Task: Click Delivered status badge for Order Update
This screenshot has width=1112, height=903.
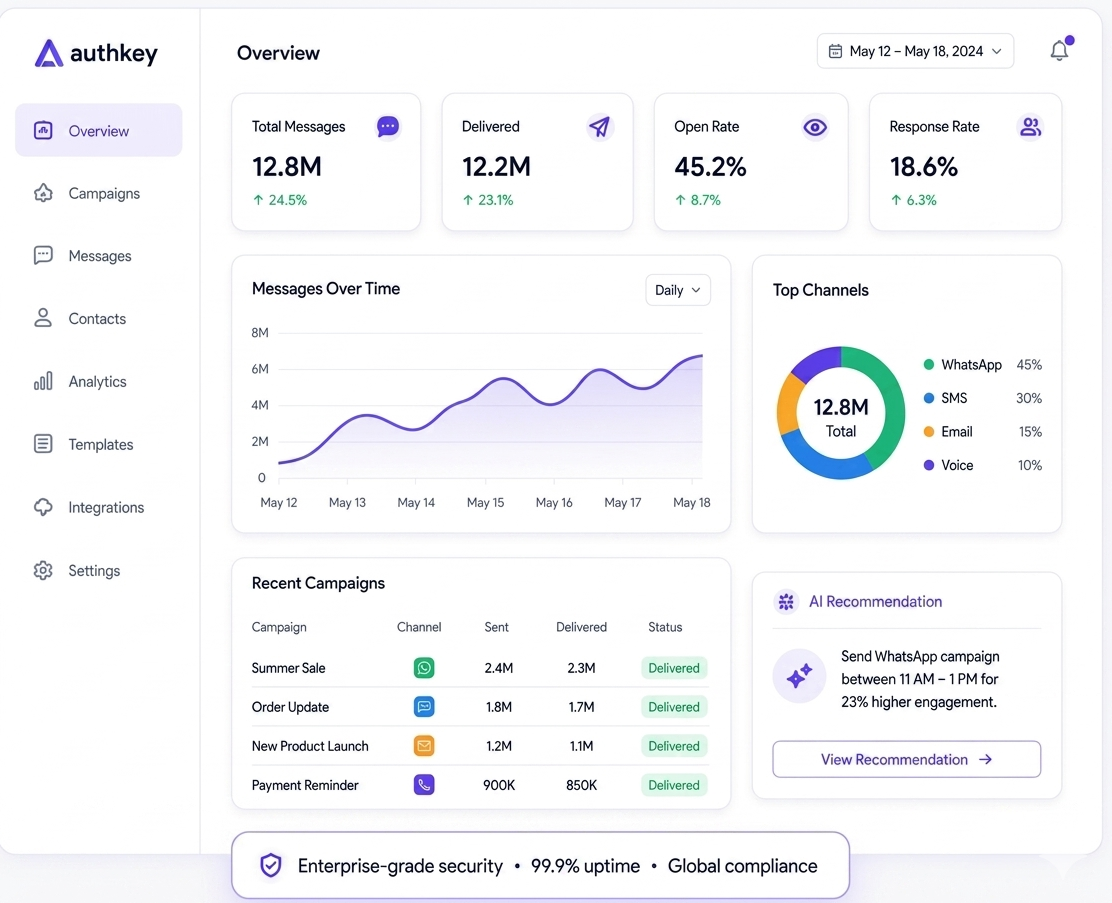Action: tap(674, 707)
